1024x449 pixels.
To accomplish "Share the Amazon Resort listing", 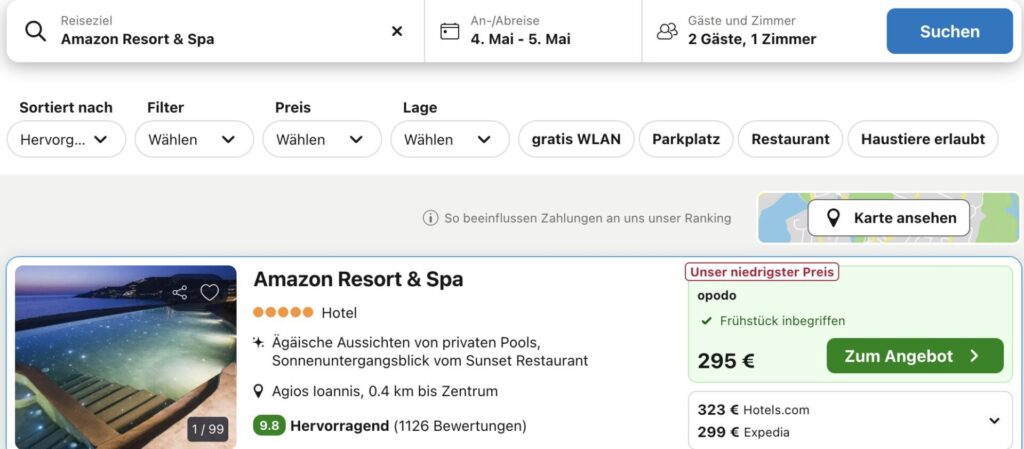I will point(180,292).
